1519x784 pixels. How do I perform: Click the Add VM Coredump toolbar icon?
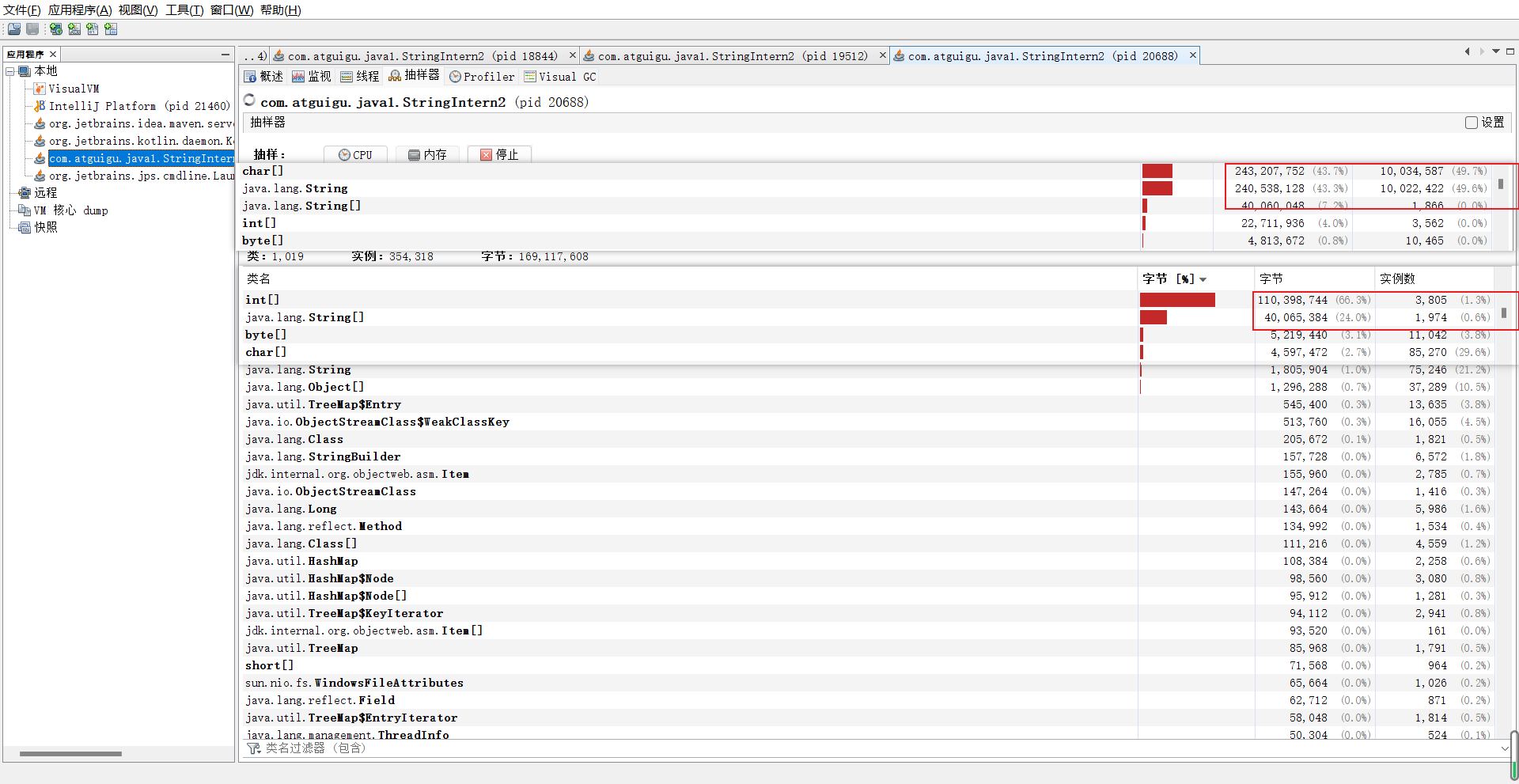[x=93, y=29]
